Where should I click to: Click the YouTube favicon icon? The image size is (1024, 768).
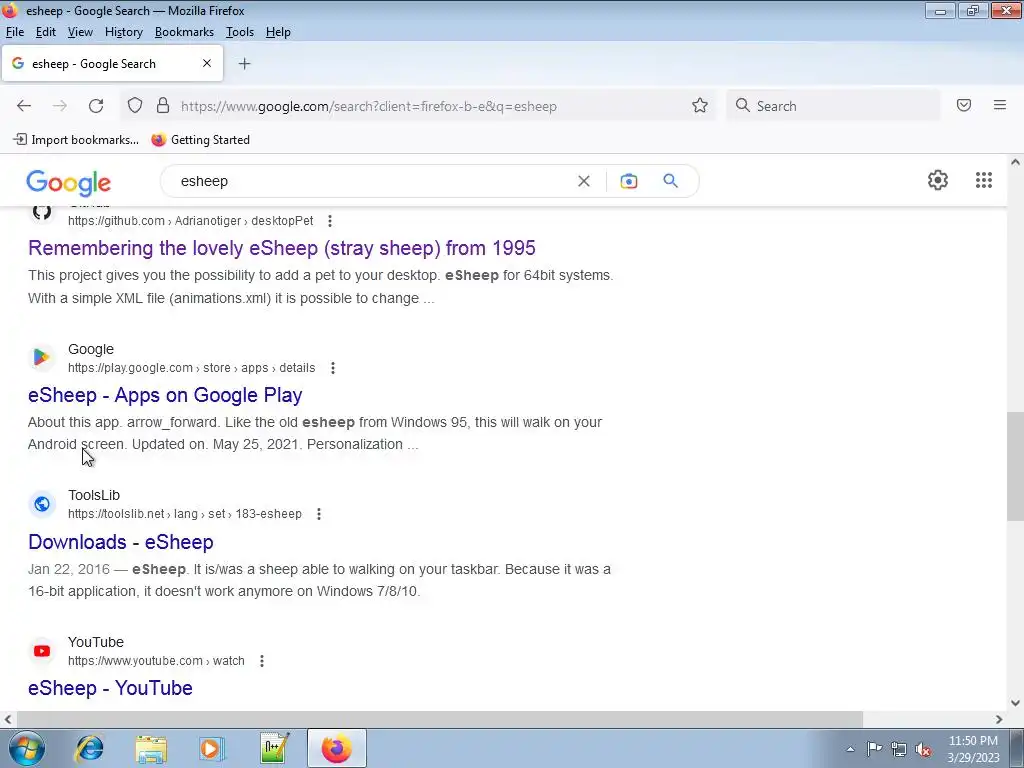click(x=42, y=650)
